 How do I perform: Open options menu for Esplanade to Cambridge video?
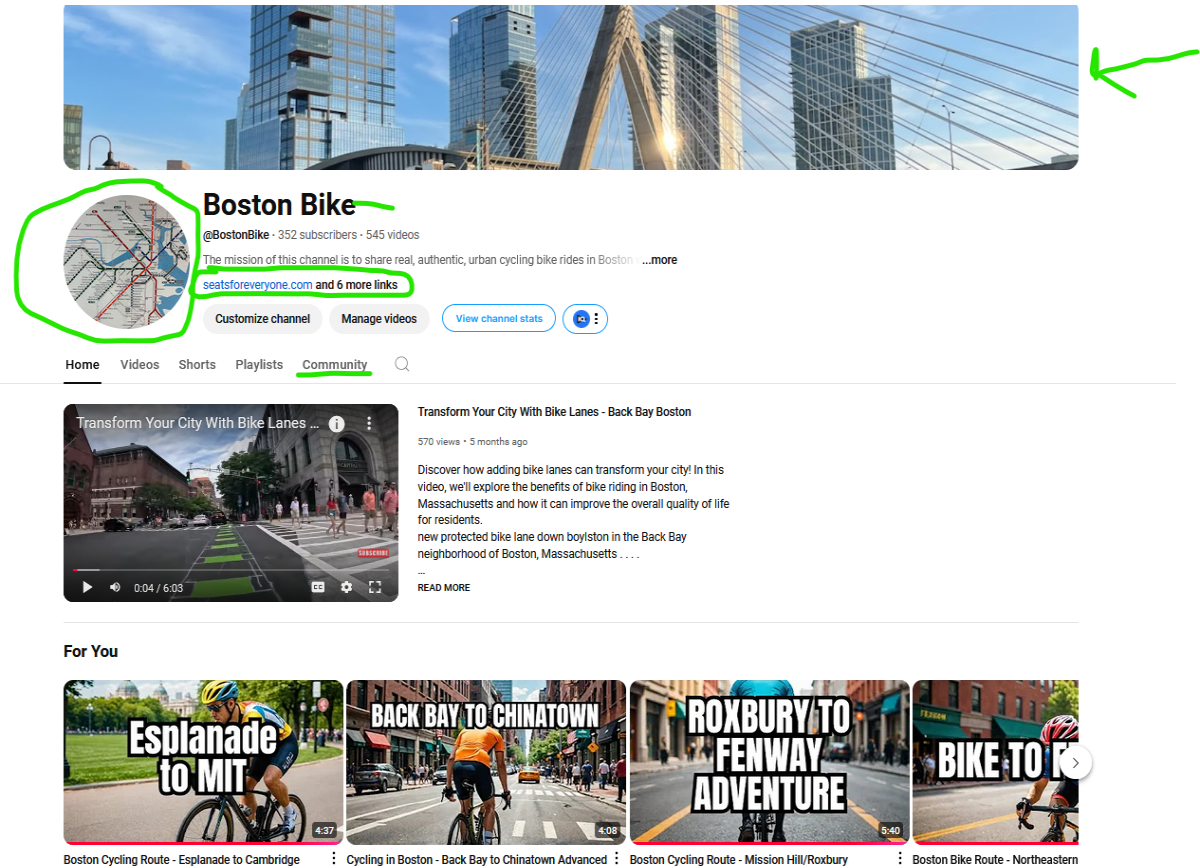333,859
